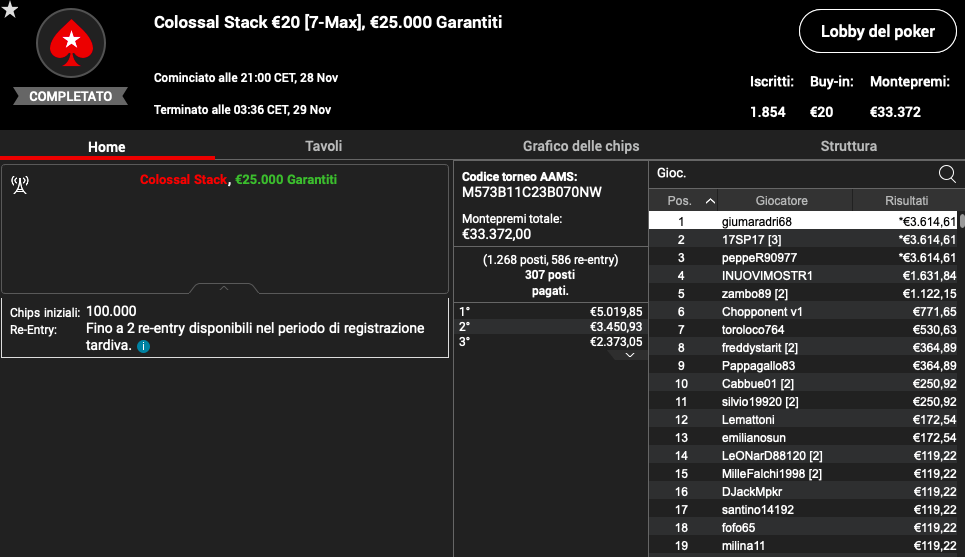Click the Gioc. search field
This screenshot has width=965, height=557.
pyautogui.click(x=790, y=173)
